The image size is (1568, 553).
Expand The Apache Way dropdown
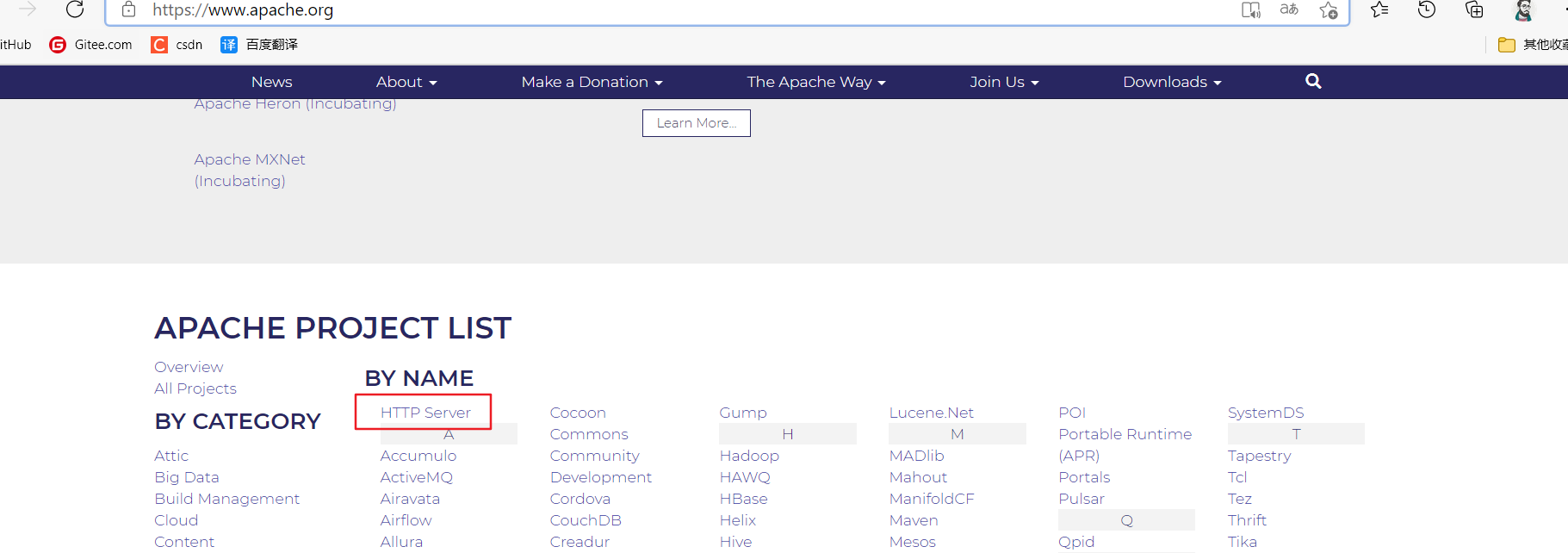point(816,82)
